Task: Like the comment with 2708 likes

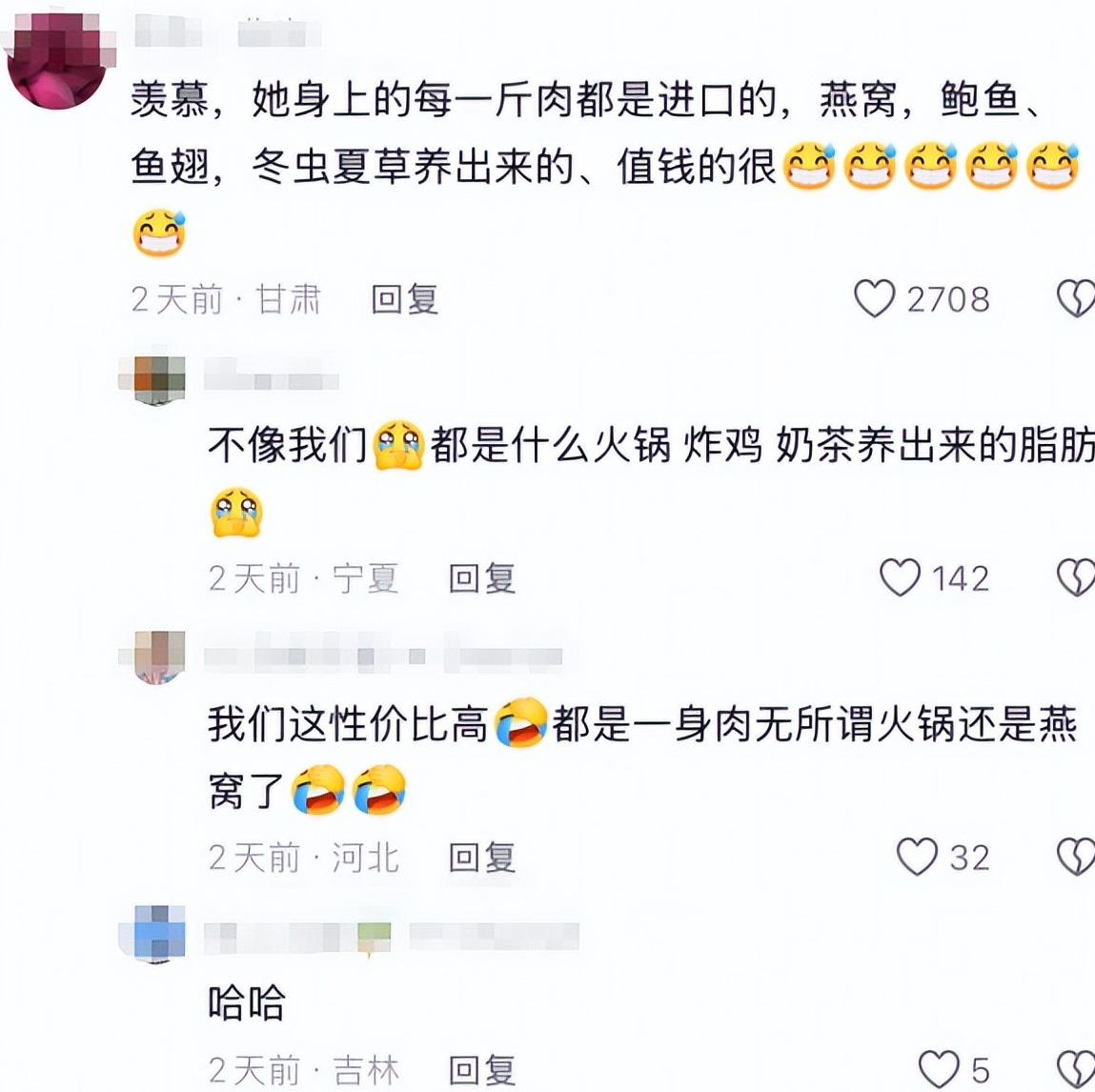Action: click(x=874, y=299)
